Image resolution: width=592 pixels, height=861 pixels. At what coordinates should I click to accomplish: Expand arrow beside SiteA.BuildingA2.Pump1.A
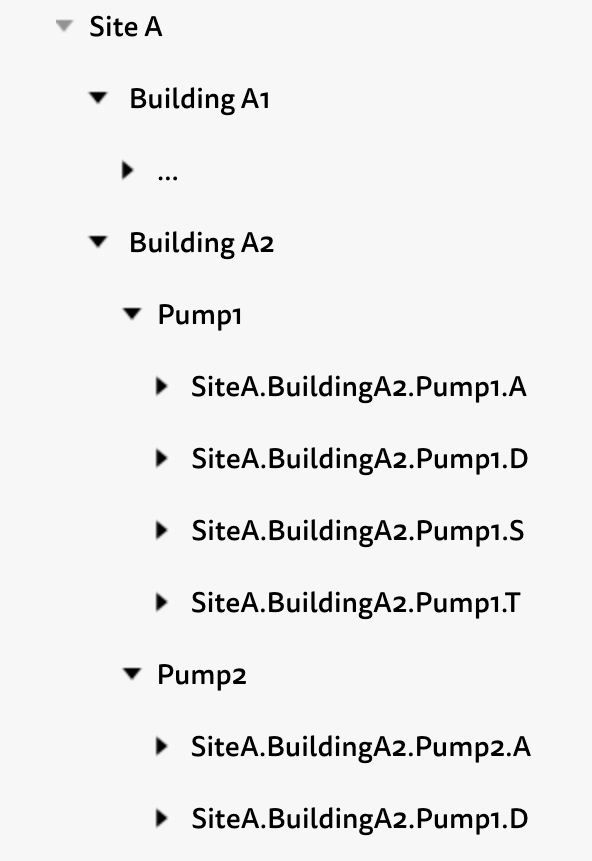pos(161,386)
